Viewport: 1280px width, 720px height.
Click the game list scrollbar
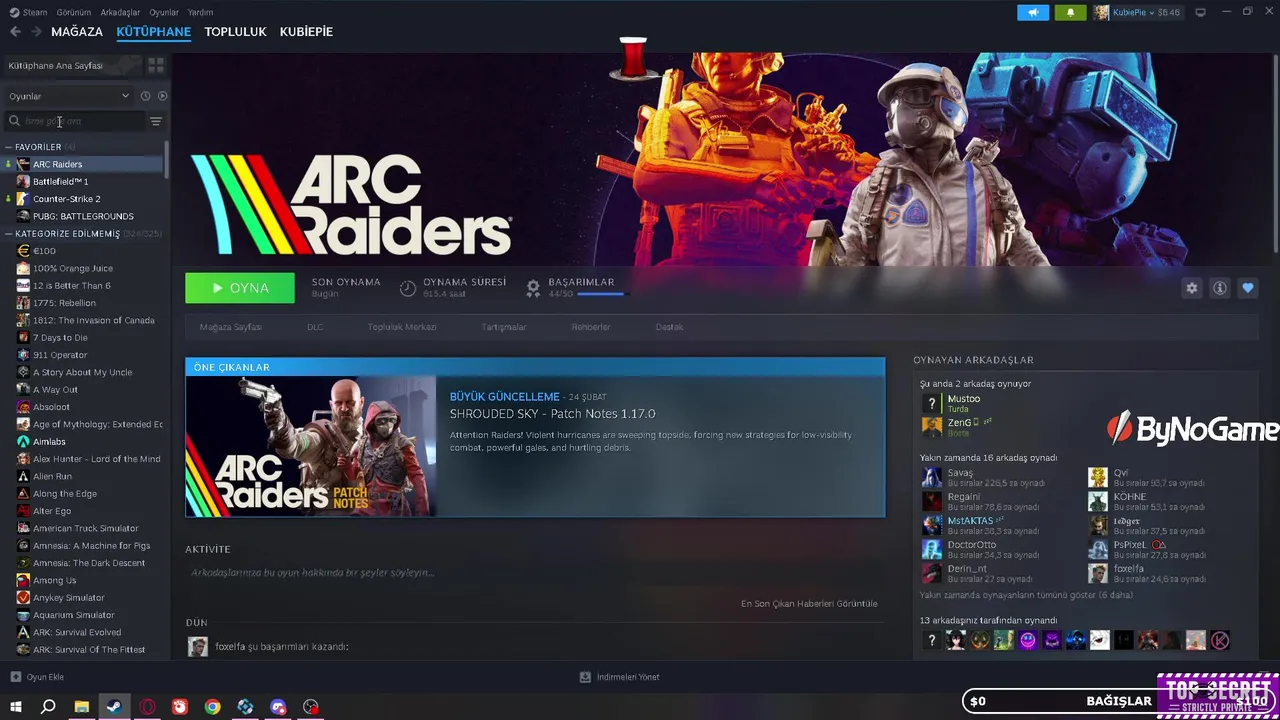click(x=166, y=162)
